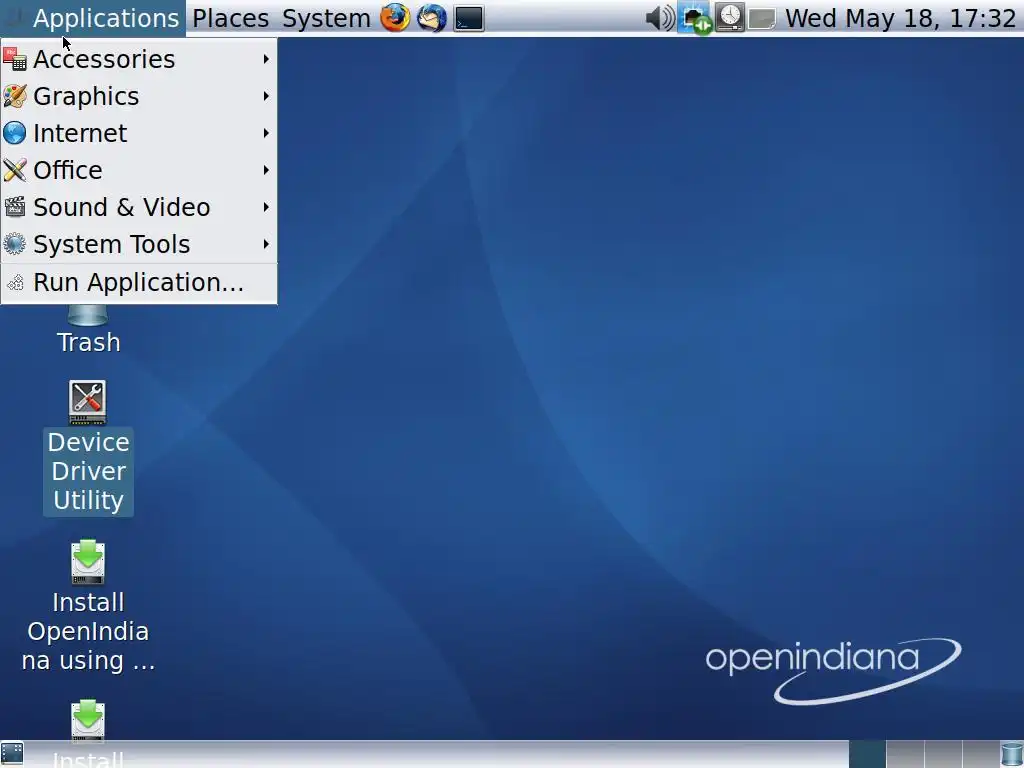The width and height of the screenshot is (1024, 768).
Task: Open the calendar from the date and time
Action: [901, 18]
